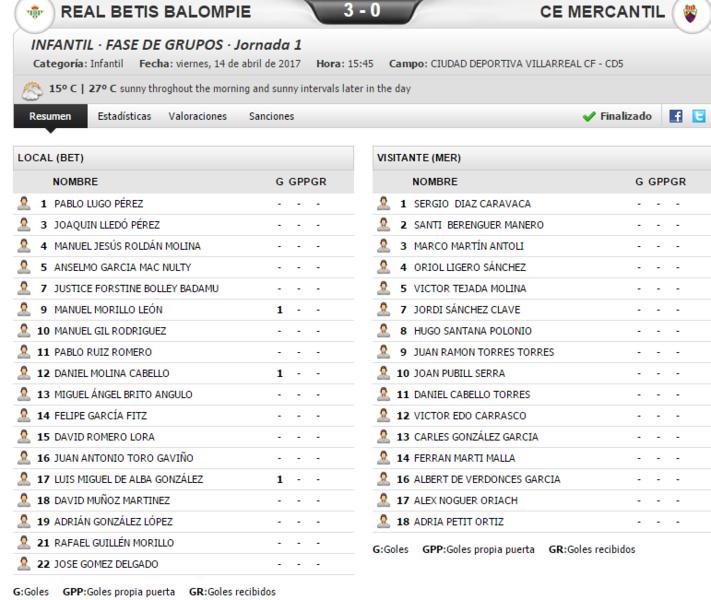The height and width of the screenshot is (600, 711).
Task: Open player Manuel Morillo León
Action: [108, 310]
